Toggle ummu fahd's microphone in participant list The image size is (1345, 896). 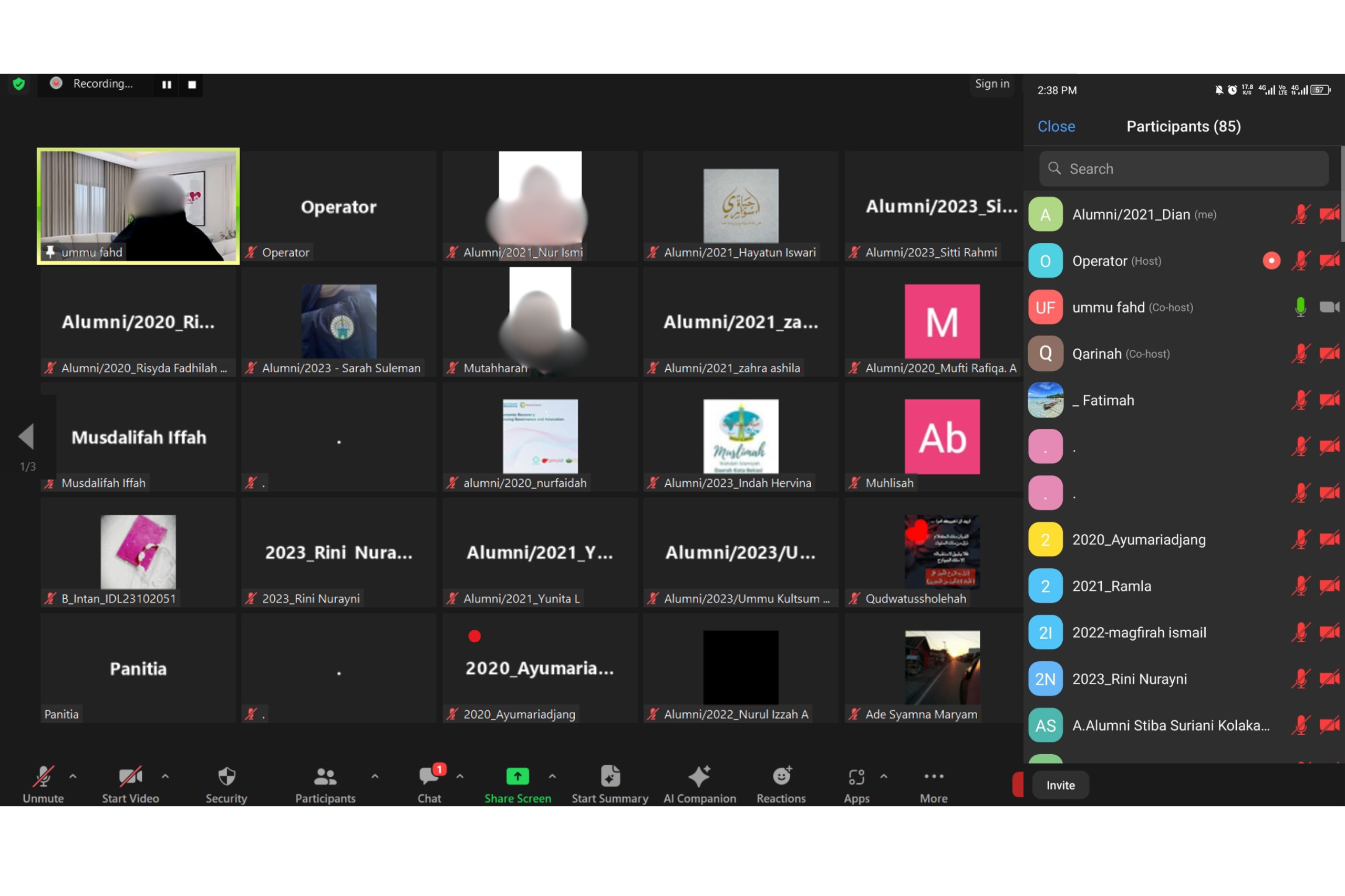(x=1300, y=307)
